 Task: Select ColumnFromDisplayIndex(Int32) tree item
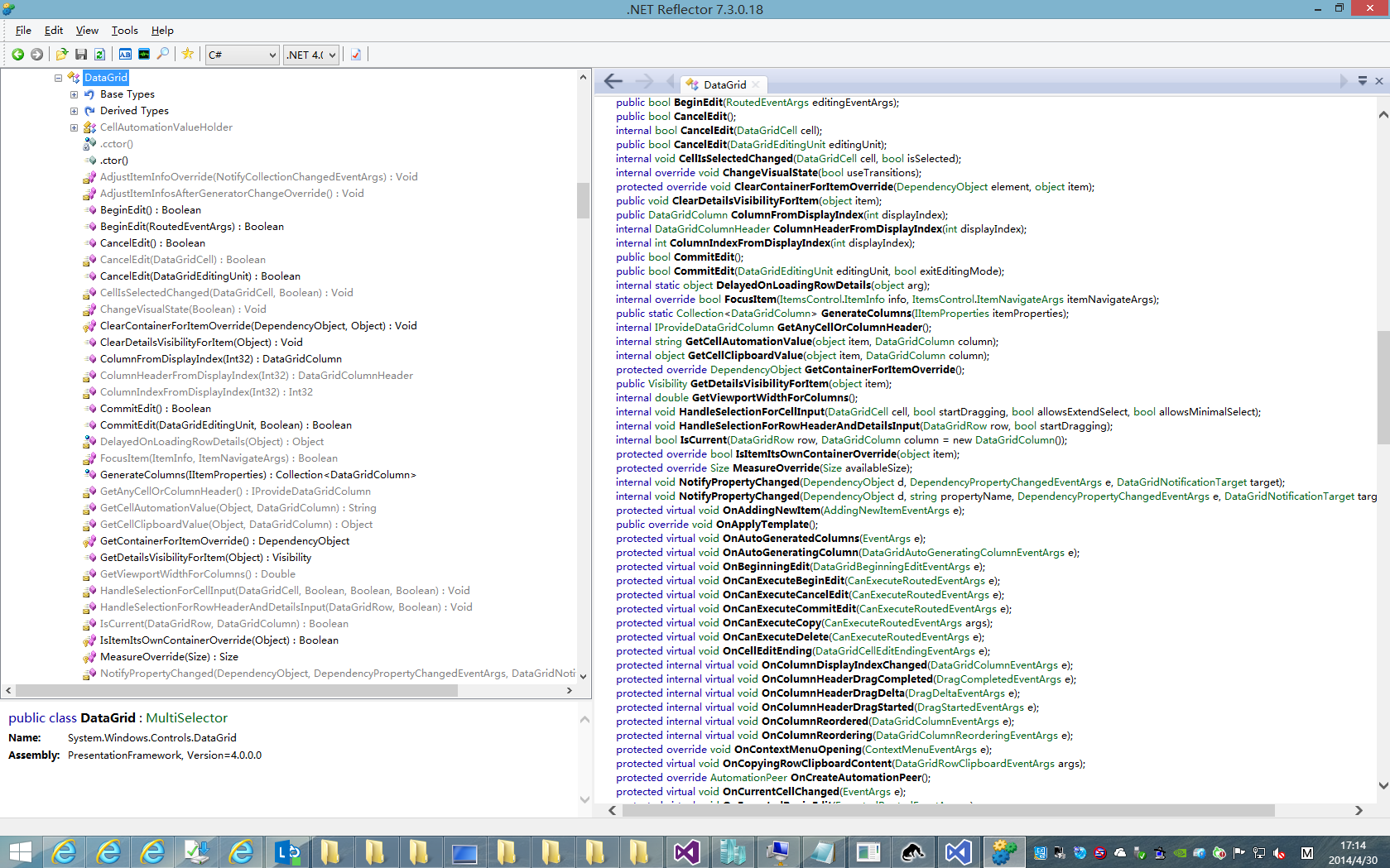tap(221, 359)
